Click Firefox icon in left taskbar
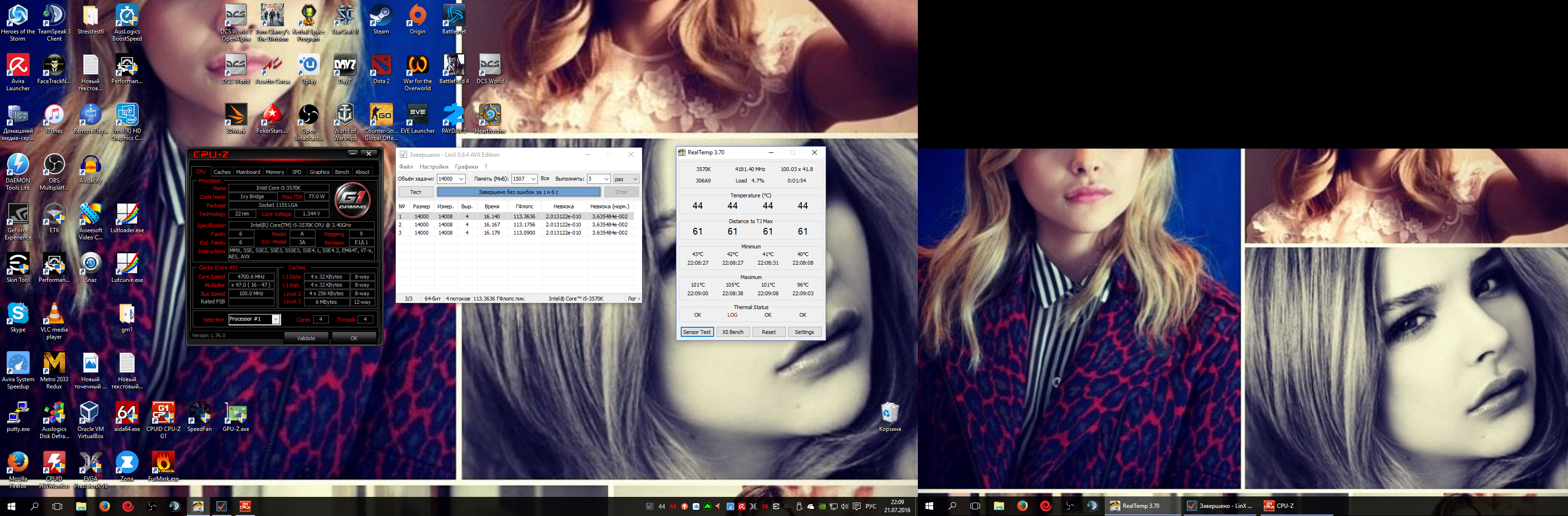This screenshot has height=516, width=1568. (105, 505)
